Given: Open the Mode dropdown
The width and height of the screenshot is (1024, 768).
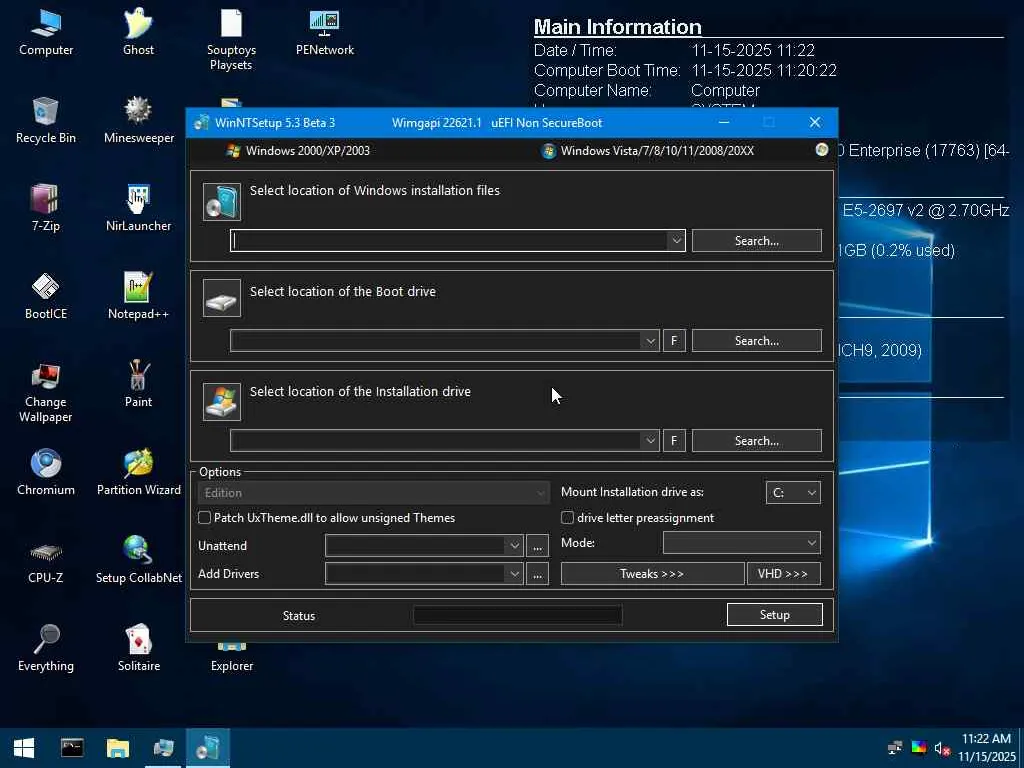Looking at the screenshot, I should click(741, 543).
